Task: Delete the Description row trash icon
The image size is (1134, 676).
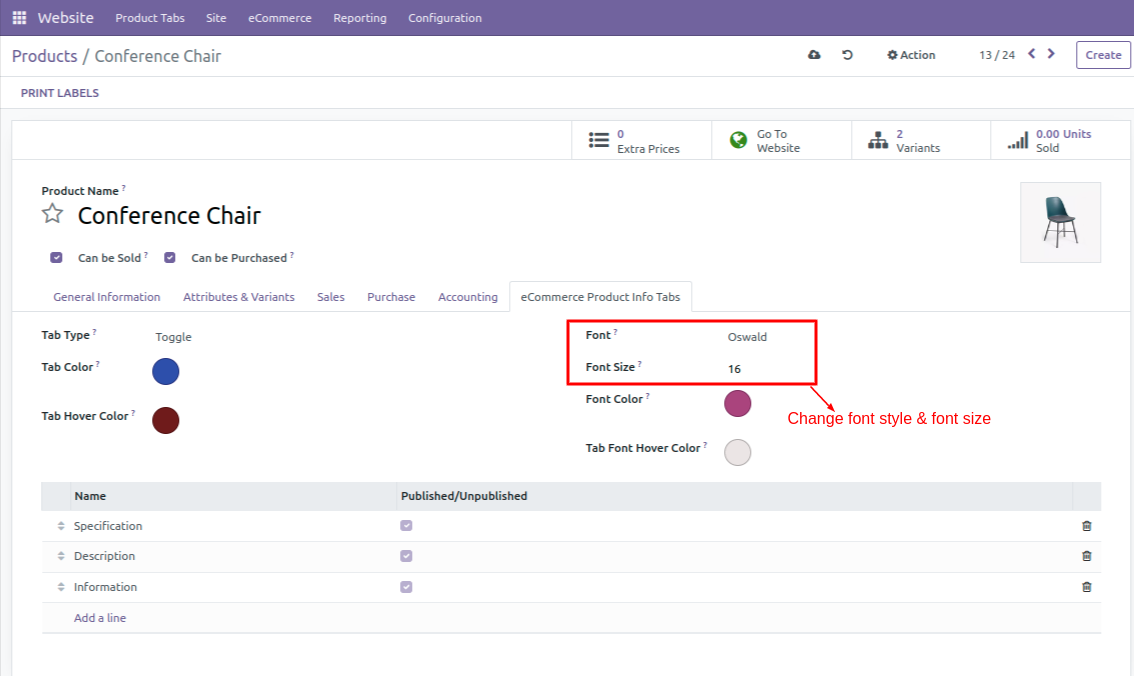Action: [x=1086, y=556]
